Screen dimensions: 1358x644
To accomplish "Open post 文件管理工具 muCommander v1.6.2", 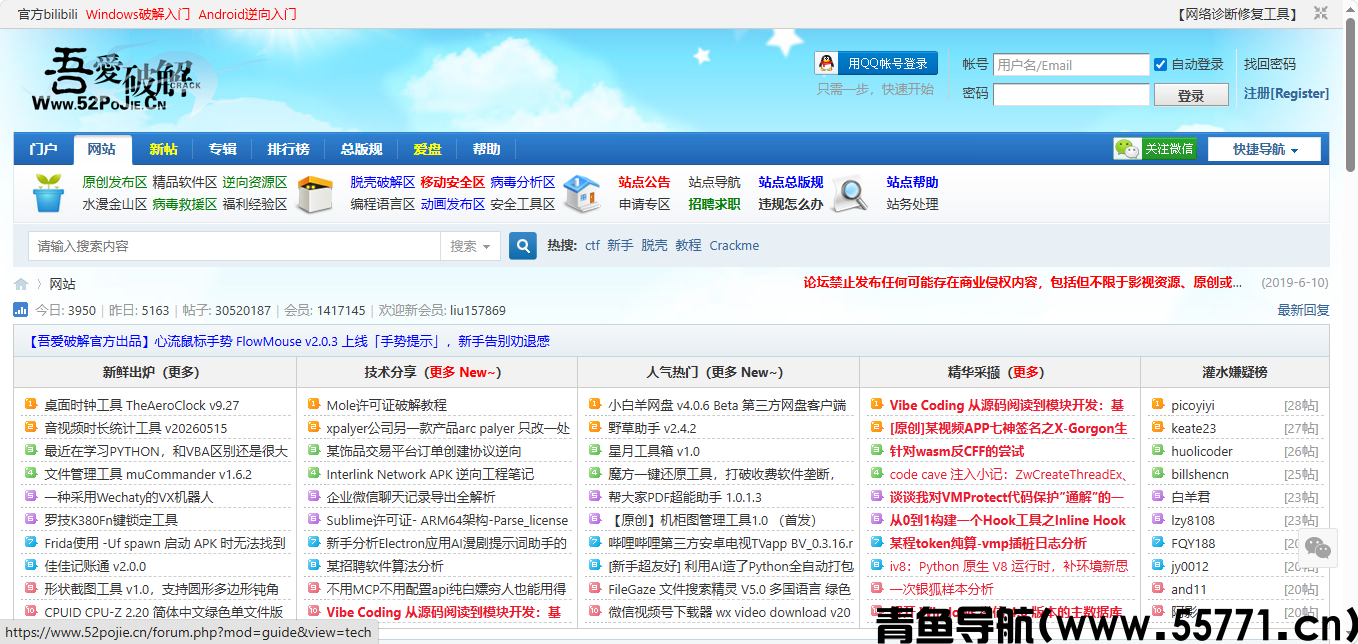I will tap(148, 474).
